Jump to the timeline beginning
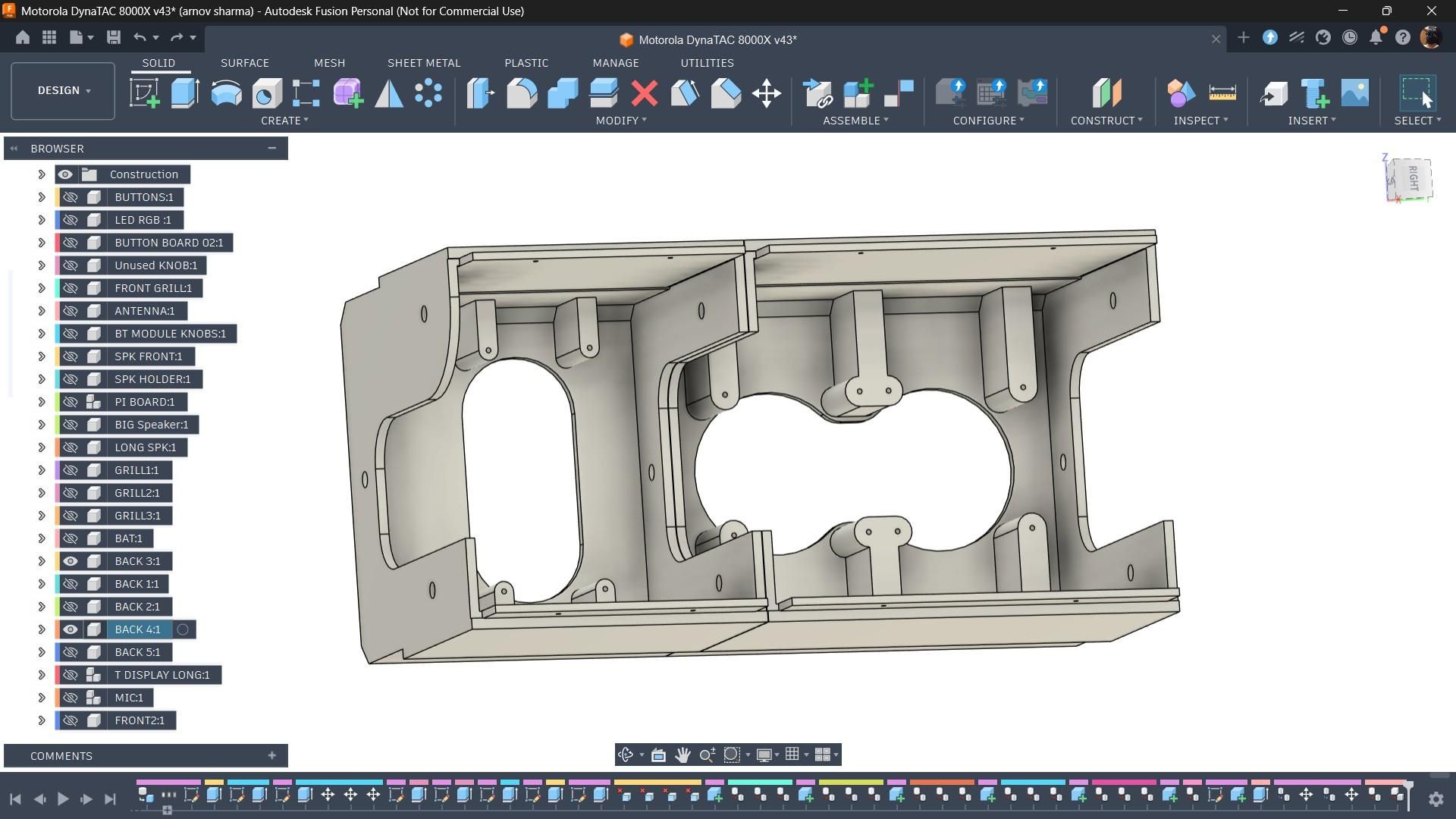This screenshot has width=1456, height=819. tap(15, 799)
